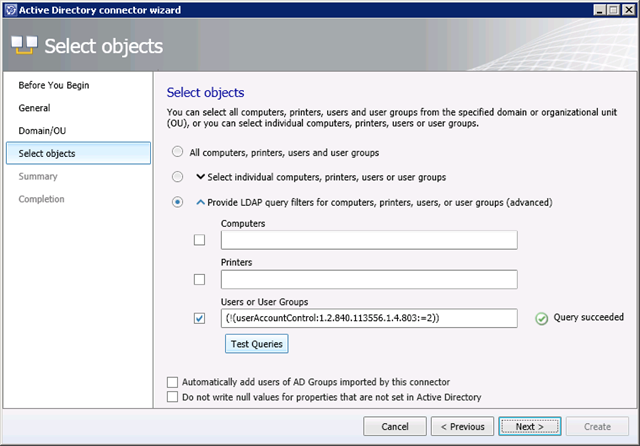Select the Provide LDAP query filters radio button
Image resolution: width=640 pixels, height=446 pixels.
pos(178,202)
